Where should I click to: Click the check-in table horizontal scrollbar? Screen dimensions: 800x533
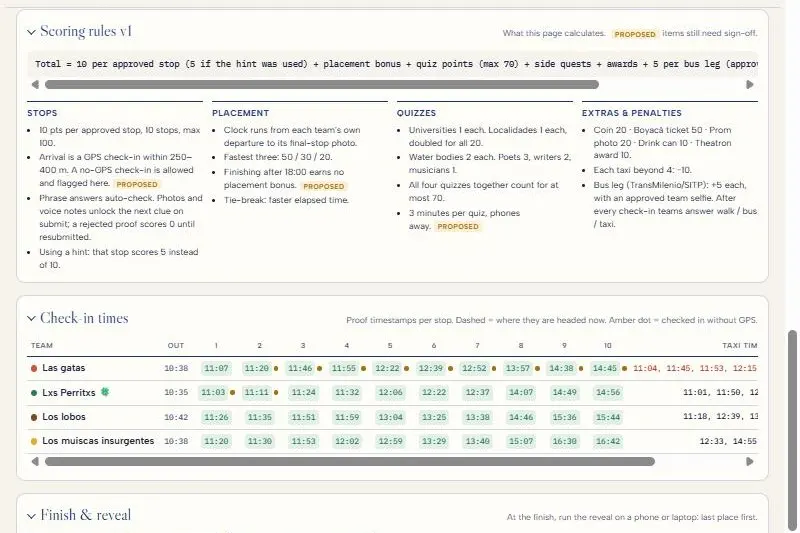tap(349, 462)
